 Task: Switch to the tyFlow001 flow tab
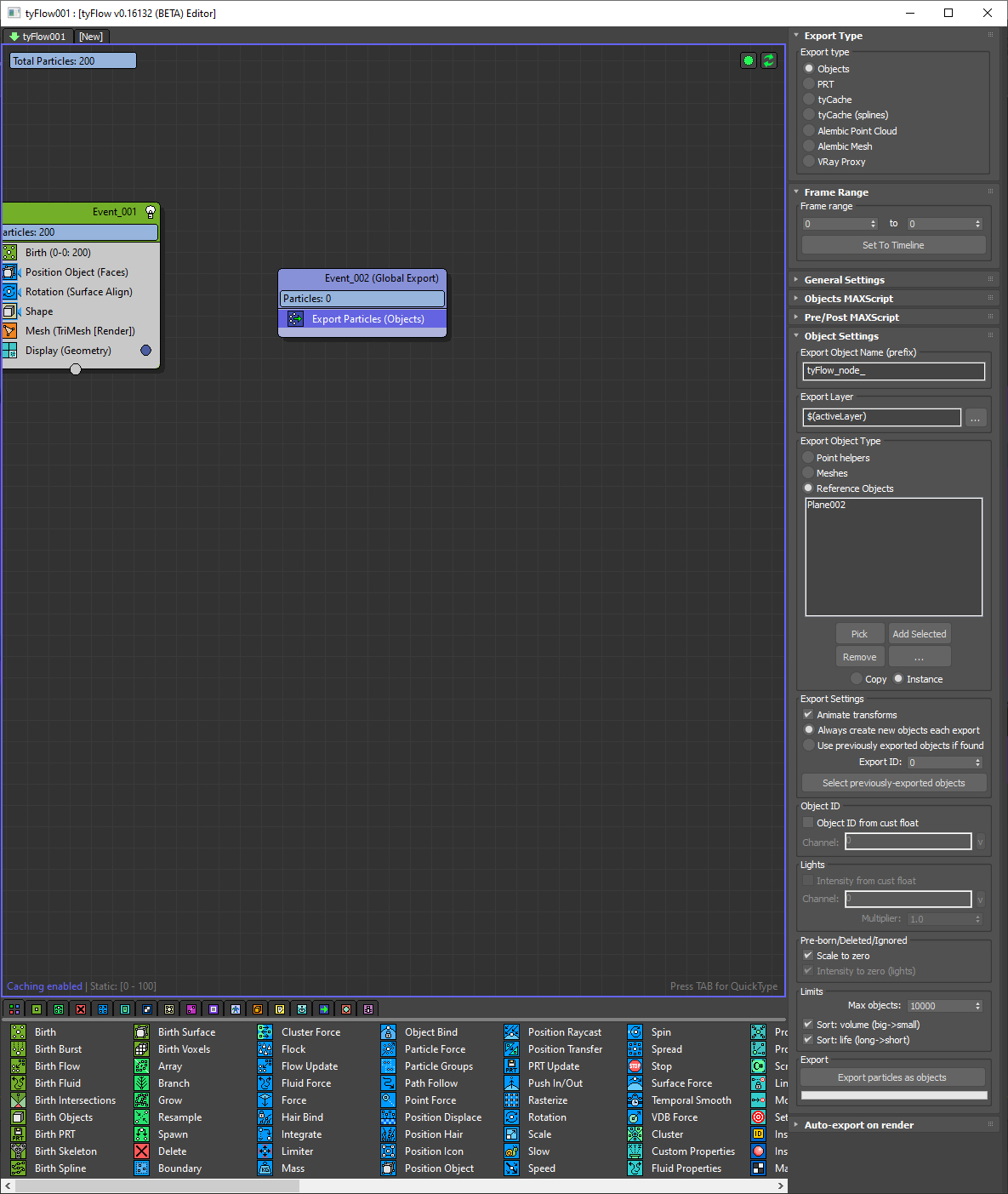tap(37, 37)
